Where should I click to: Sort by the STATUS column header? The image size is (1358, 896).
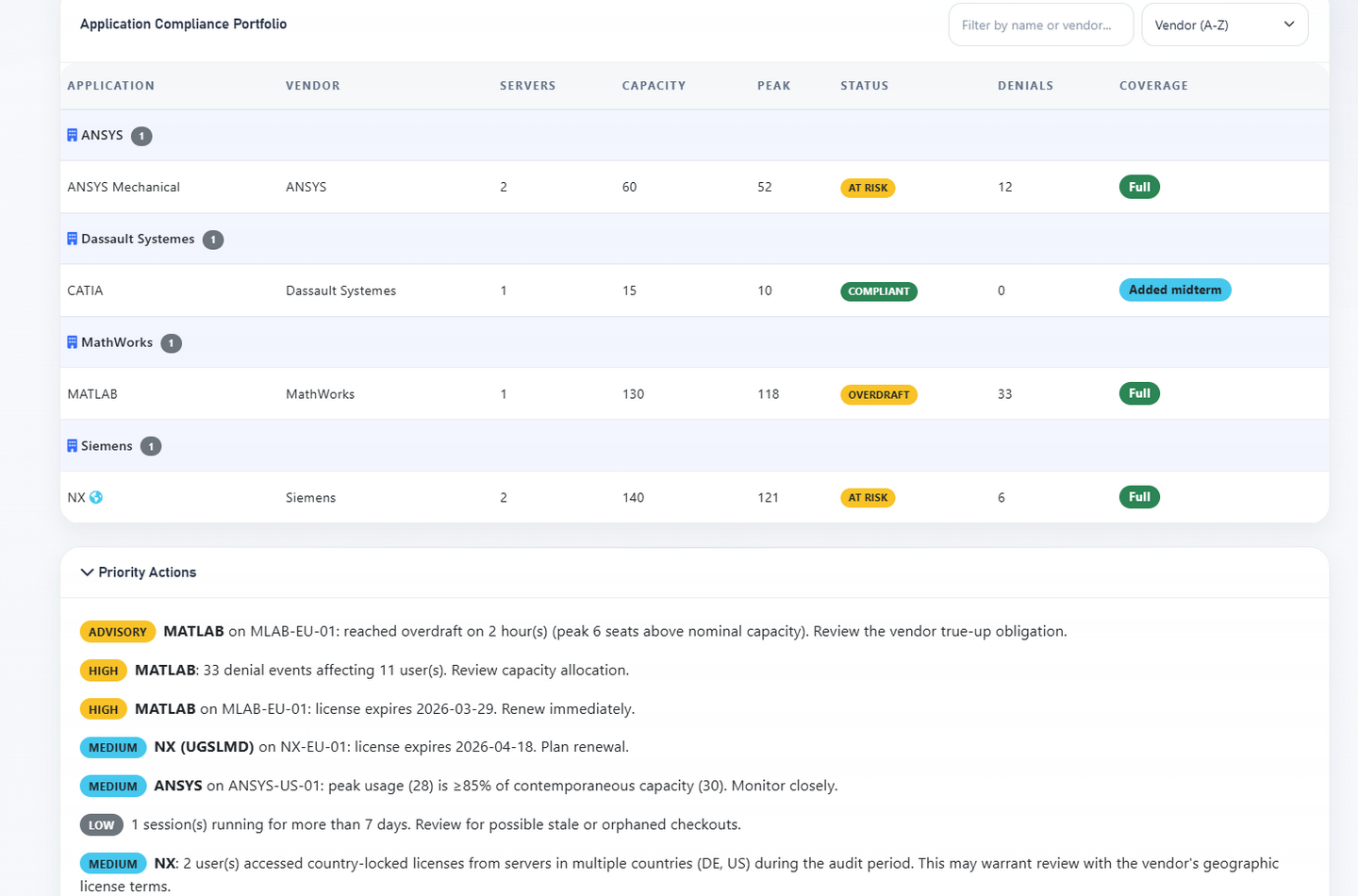pyautogui.click(x=864, y=86)
